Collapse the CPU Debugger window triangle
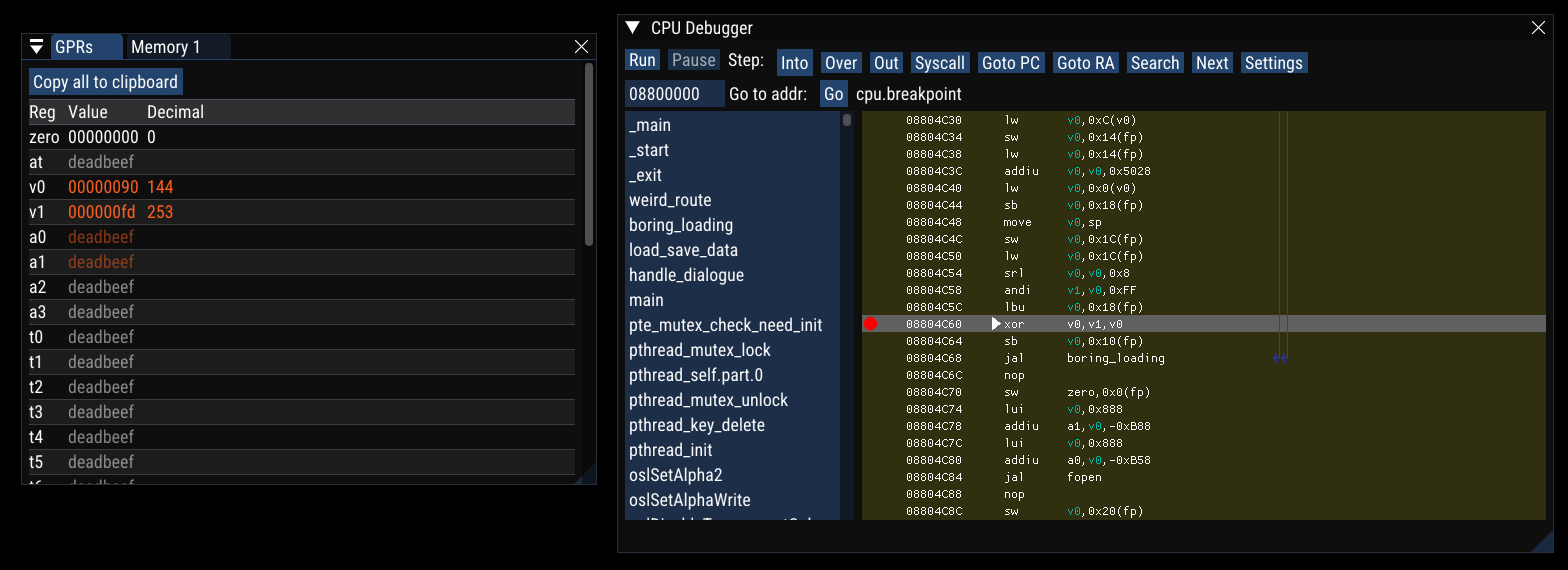The height and width of the screenshot is (570, 1568). pyautogui.click(x=632, y=28)
